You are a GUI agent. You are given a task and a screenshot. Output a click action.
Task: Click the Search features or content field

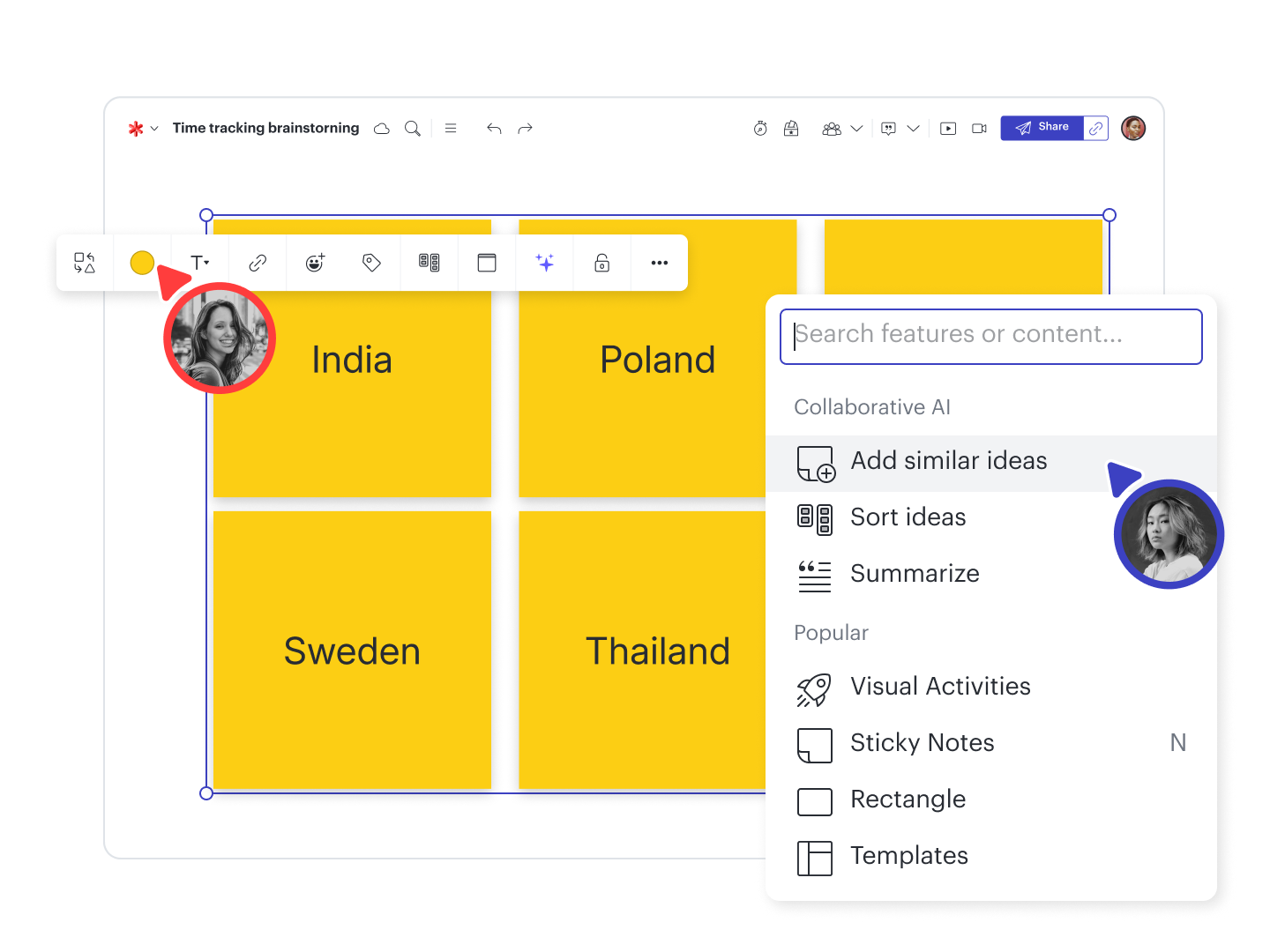(x=990, y=336)
